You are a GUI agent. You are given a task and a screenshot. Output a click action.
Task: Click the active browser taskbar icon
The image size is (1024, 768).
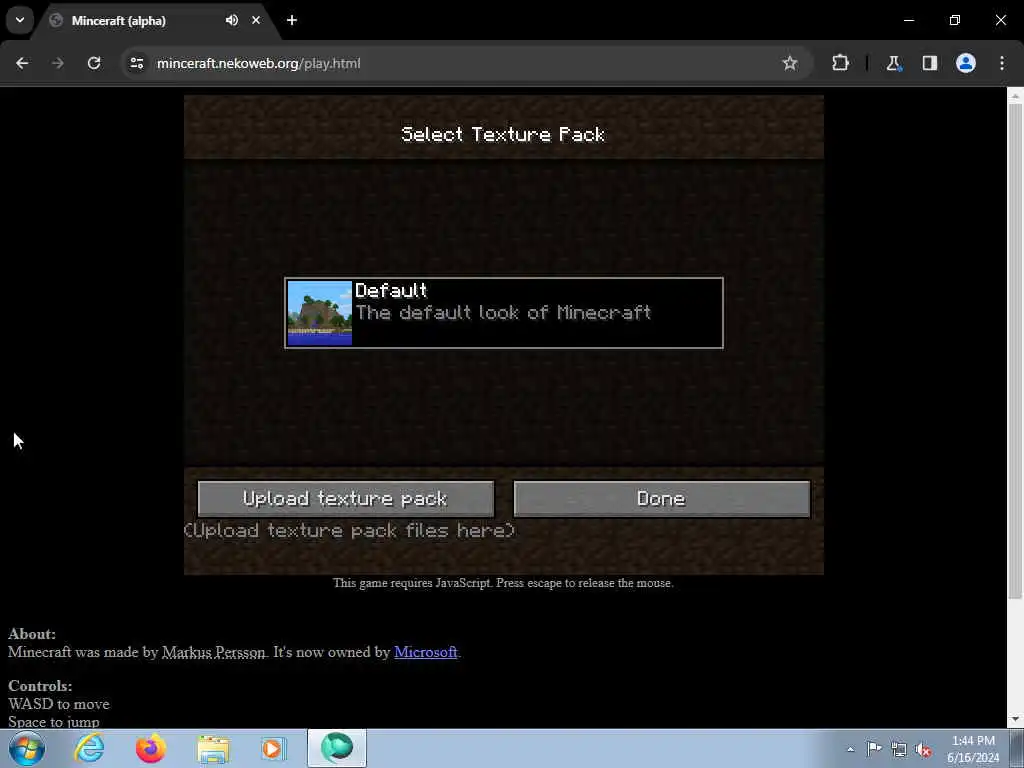point(336,748)
